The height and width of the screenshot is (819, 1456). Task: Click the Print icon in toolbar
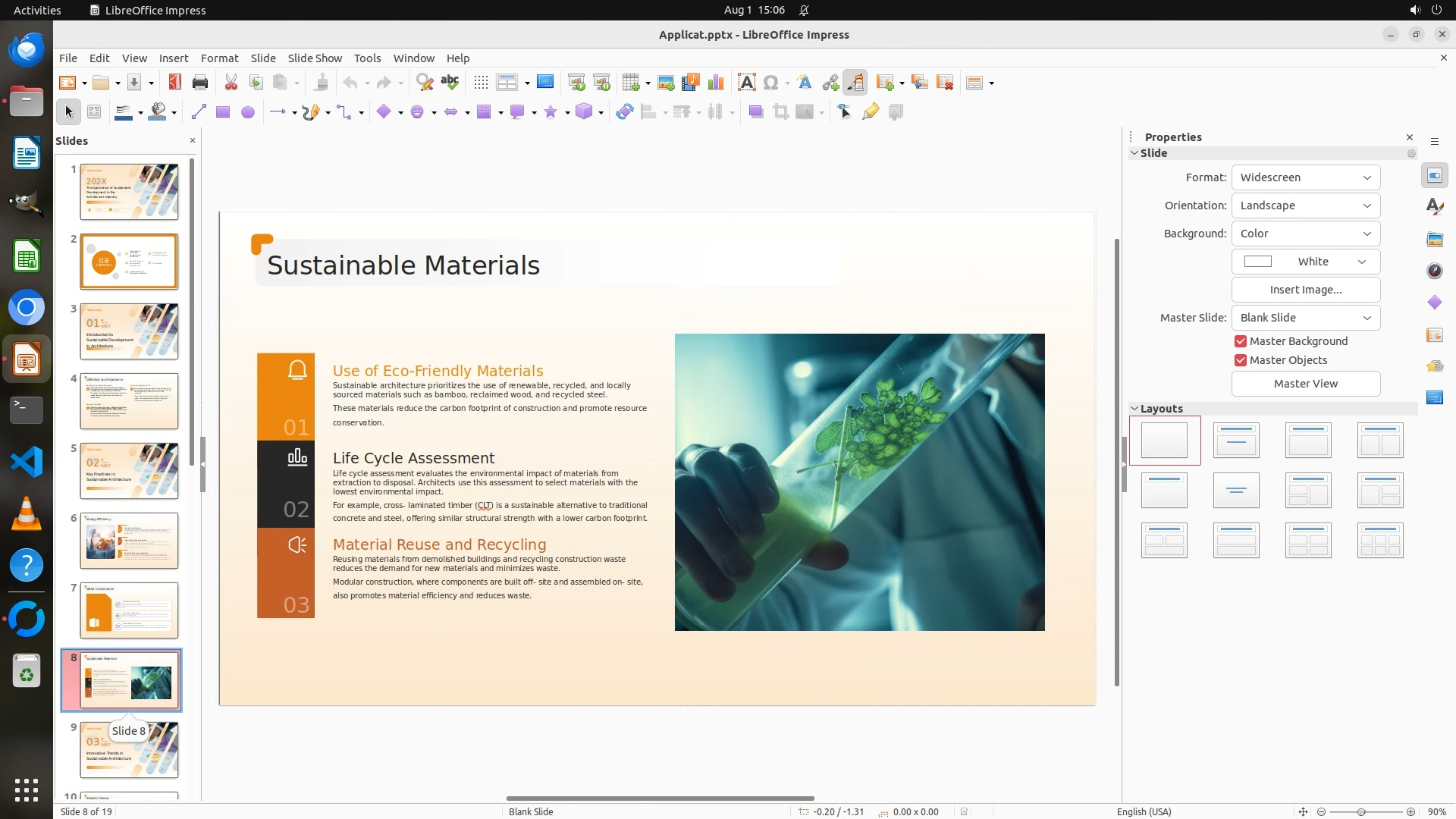200,83
